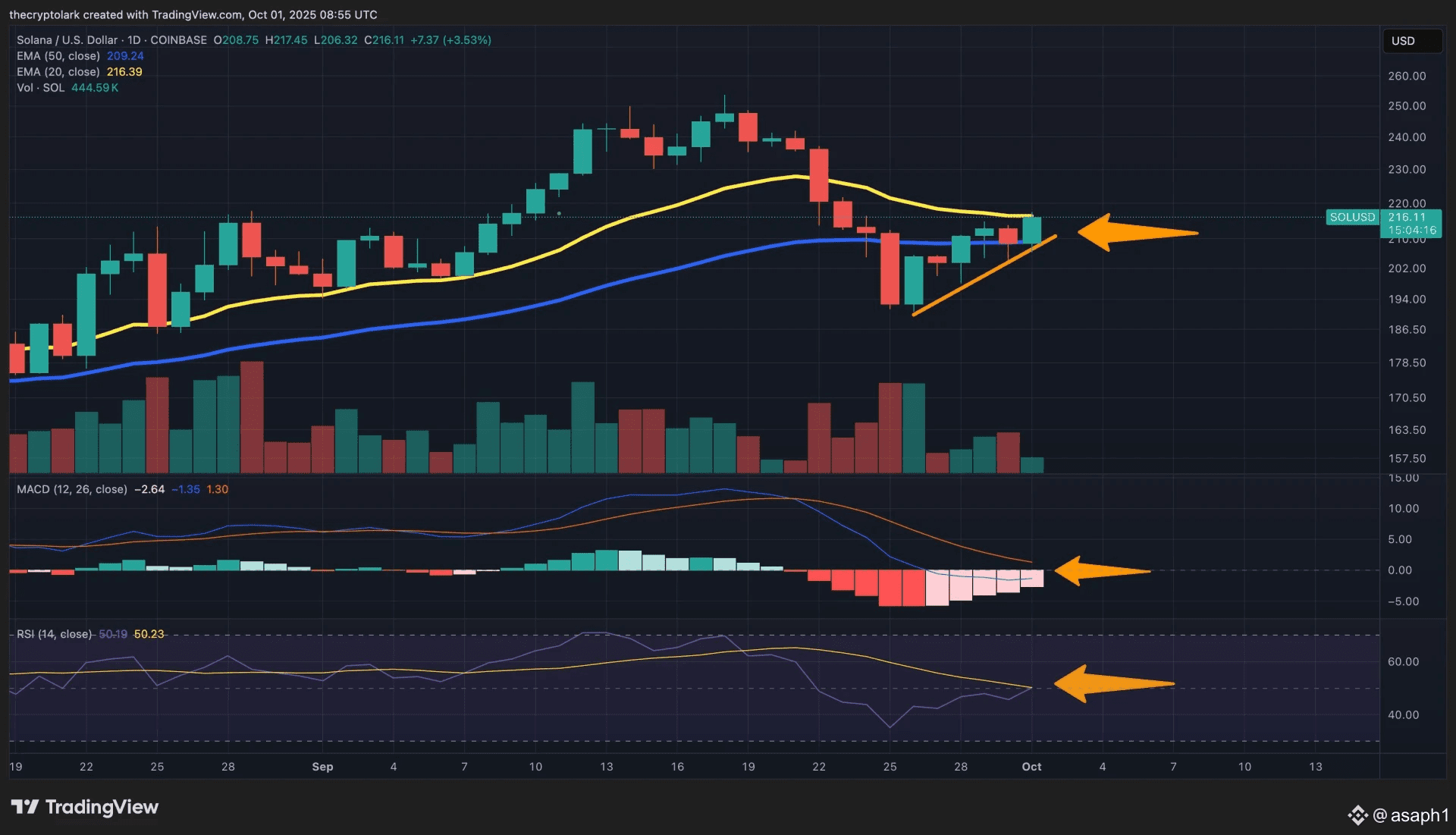Select the orange ascending trendline under the candles
The image size is (1456, 835).
click(x=984, y=276)
